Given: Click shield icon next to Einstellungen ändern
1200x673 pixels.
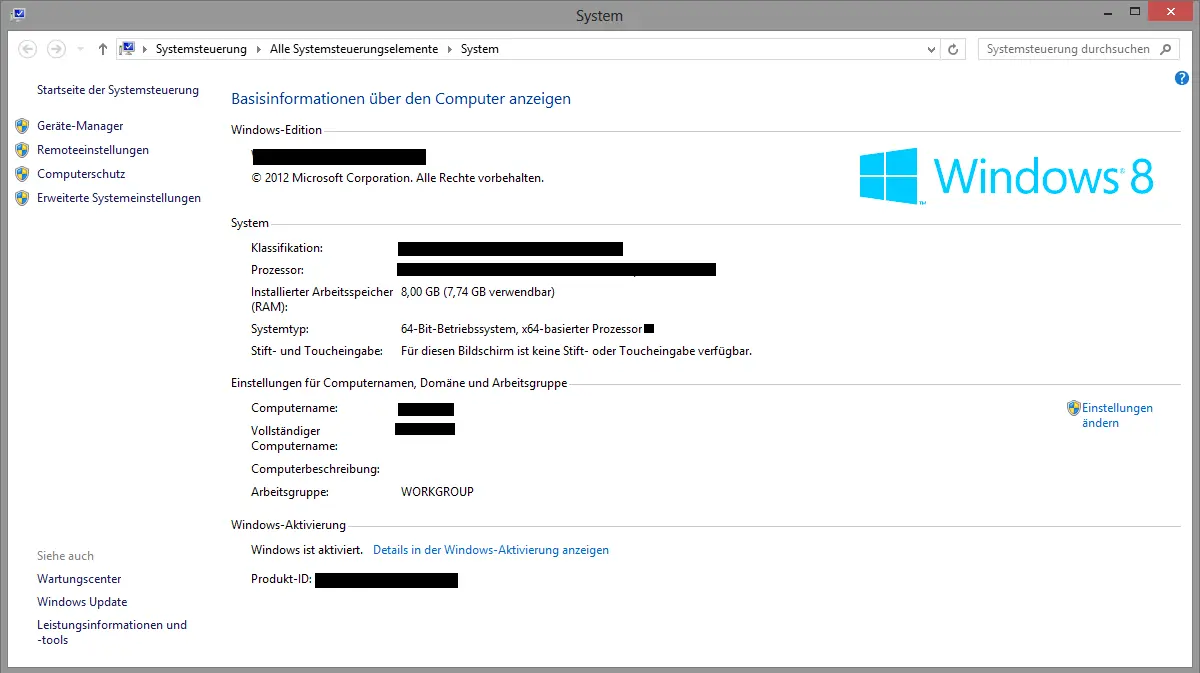Looking at the screenshot, I should click(x=1074, y=408).
